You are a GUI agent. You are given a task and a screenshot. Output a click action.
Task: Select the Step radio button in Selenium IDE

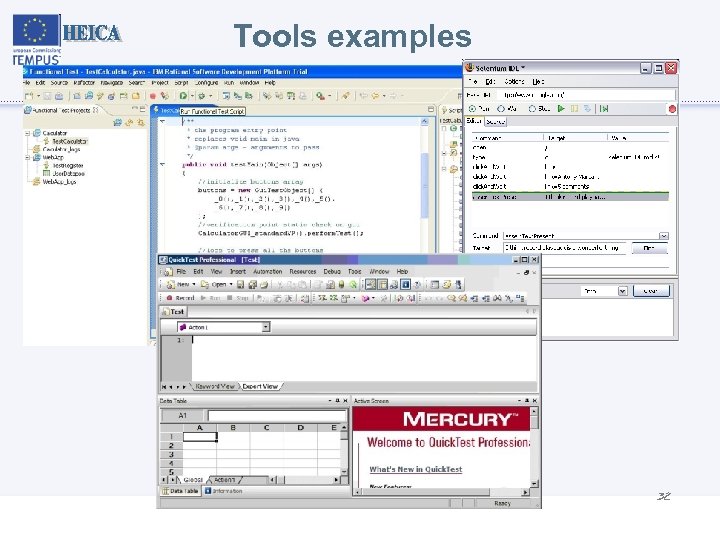pos(532,109)
